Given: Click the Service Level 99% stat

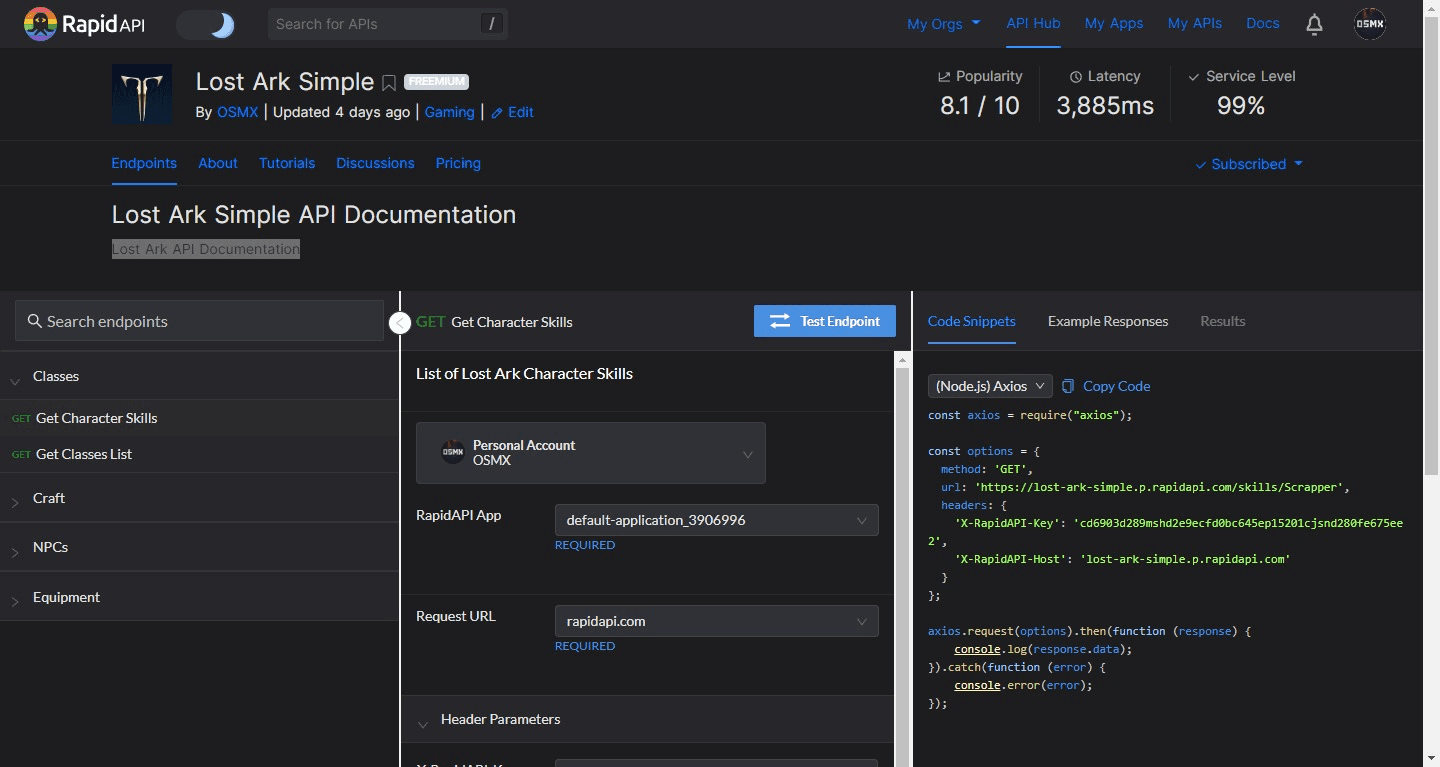Looking at the screenshot, I should [x=1241, y=94].
